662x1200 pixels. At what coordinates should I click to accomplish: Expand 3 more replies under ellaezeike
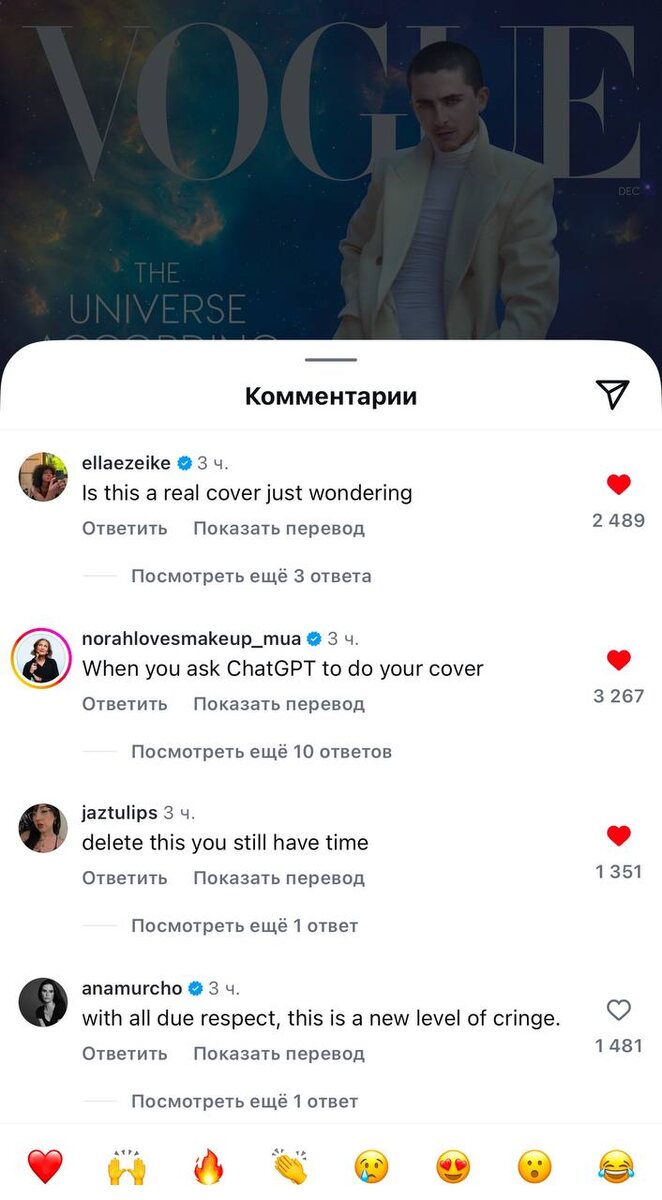[x=251, y=576]
